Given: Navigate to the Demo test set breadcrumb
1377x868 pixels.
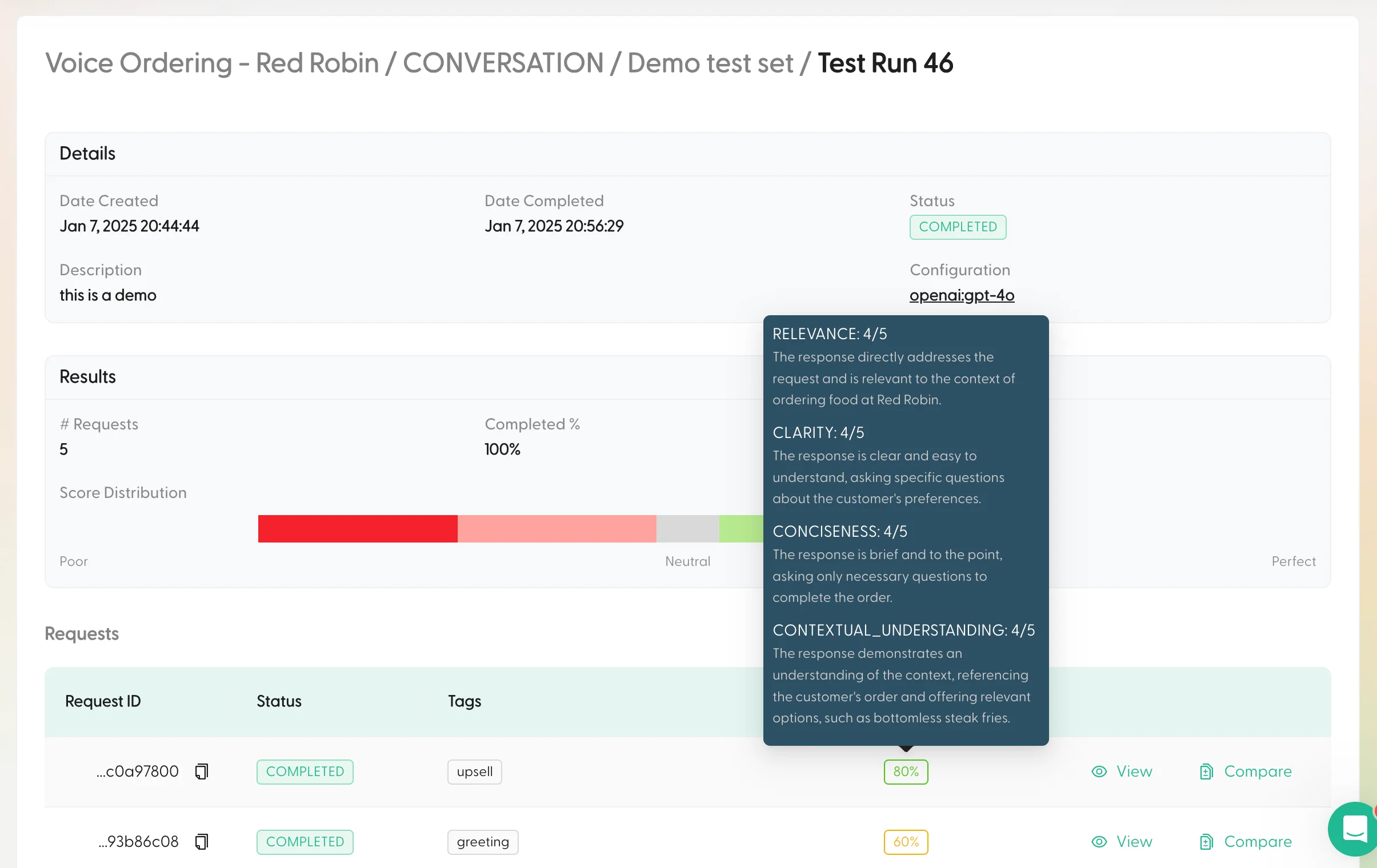Looking at the screenshot, I should pyautogui.click(x=709, y=63).
